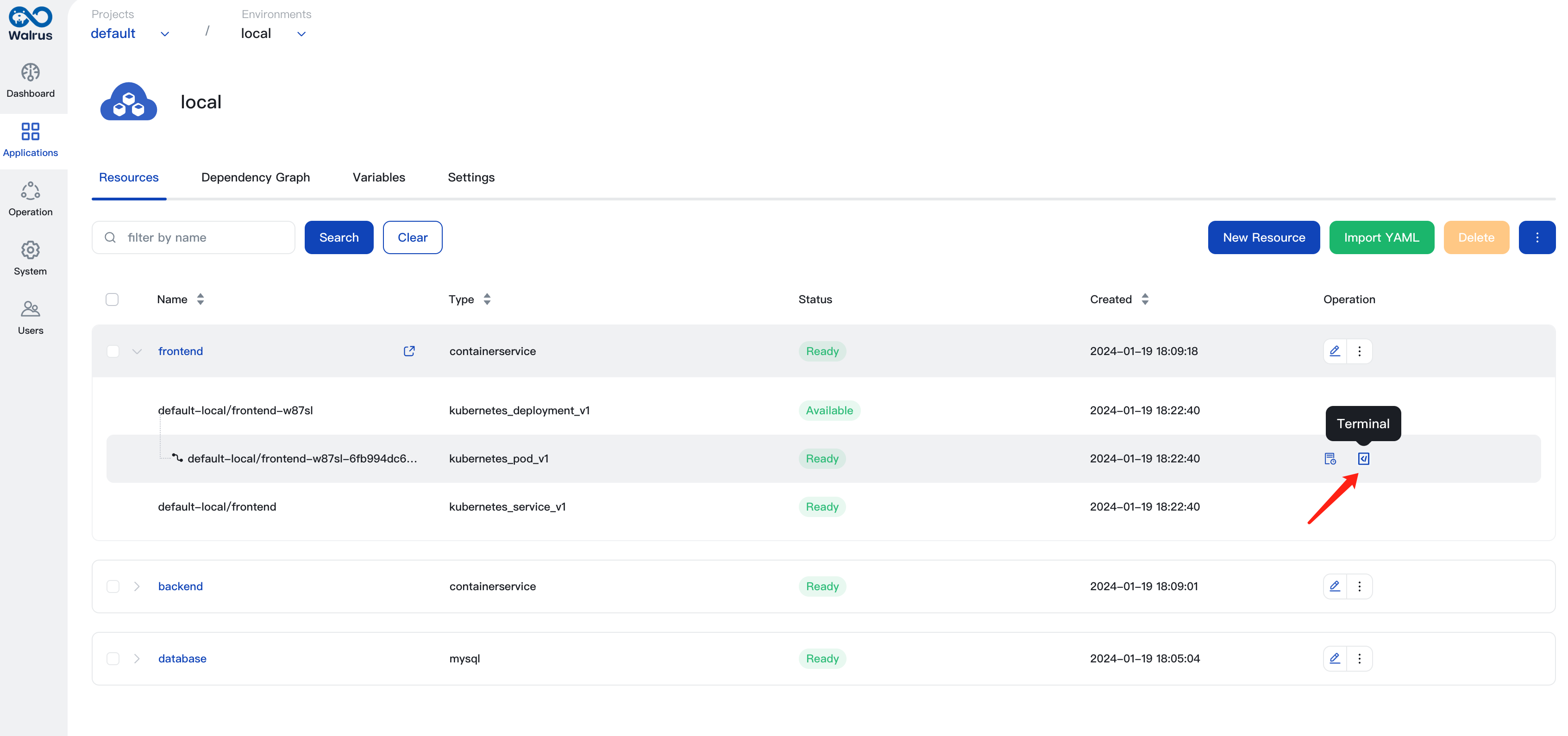The height and width of the screenshot is (736, 1568).
Task: Click default-local/frontend service row
Action: pos(823,507)
